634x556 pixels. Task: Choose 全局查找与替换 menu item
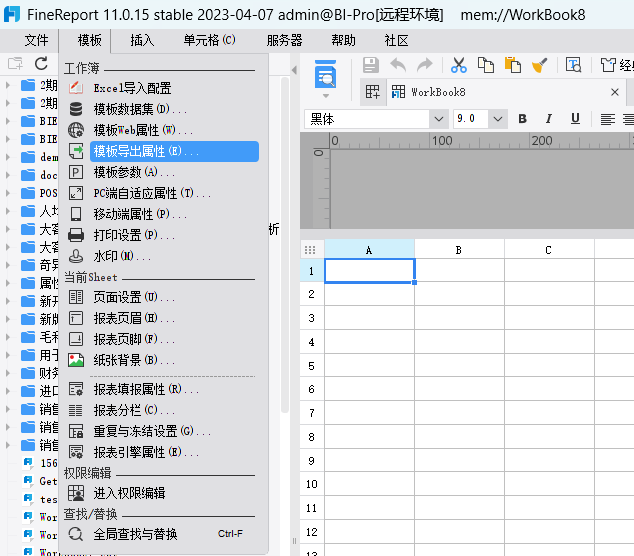[x=163, y=535]
